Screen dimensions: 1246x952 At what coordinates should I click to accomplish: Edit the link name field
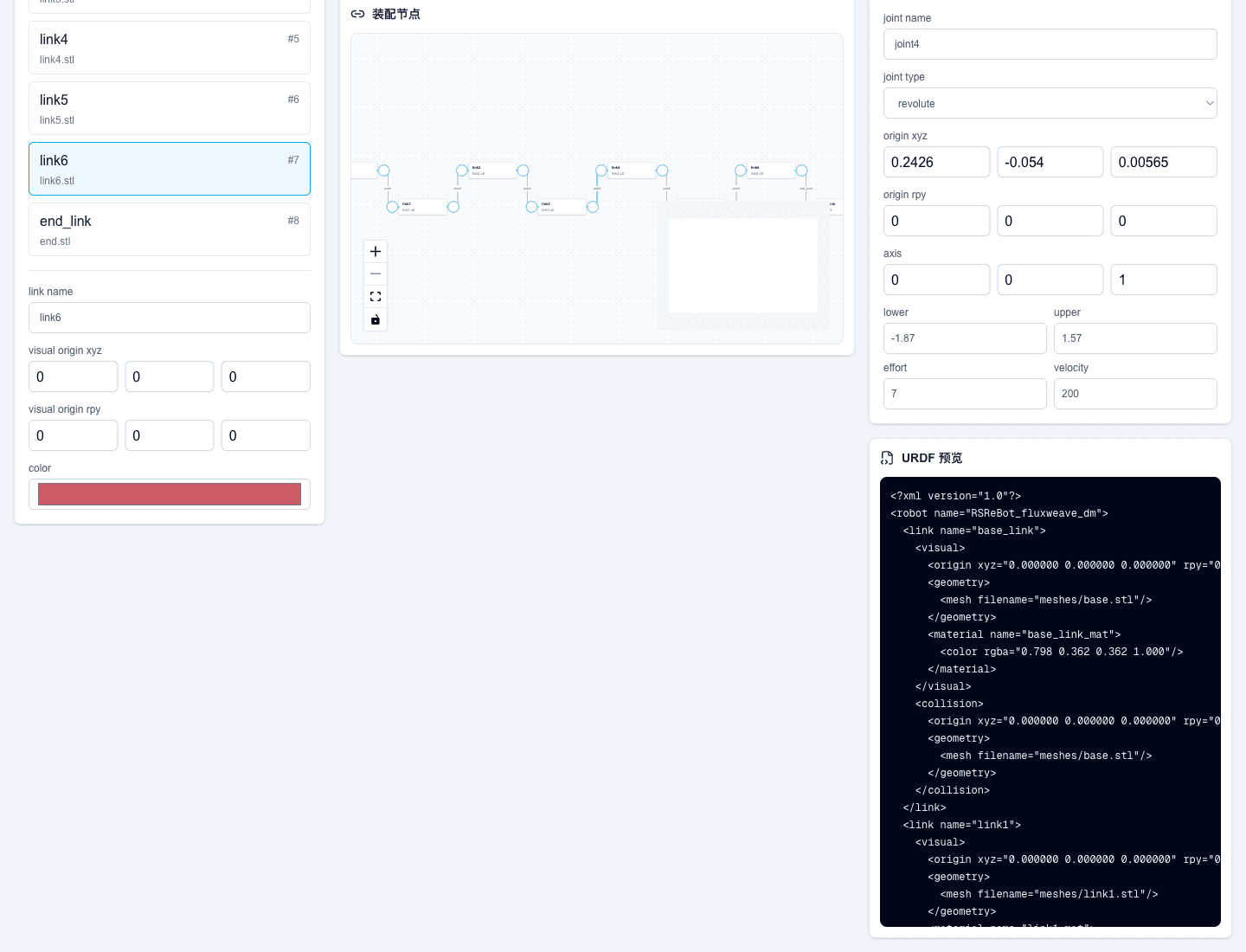(x=170, y=318)
